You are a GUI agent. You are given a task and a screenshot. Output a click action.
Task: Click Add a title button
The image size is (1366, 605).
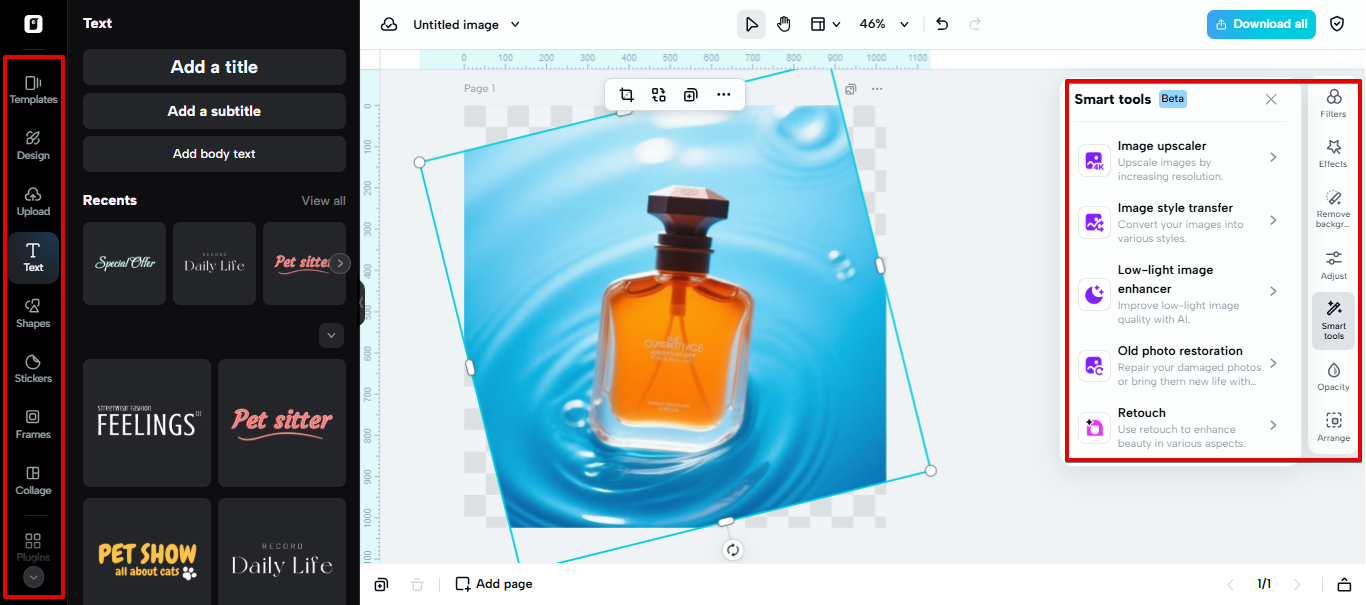[214, 67]
